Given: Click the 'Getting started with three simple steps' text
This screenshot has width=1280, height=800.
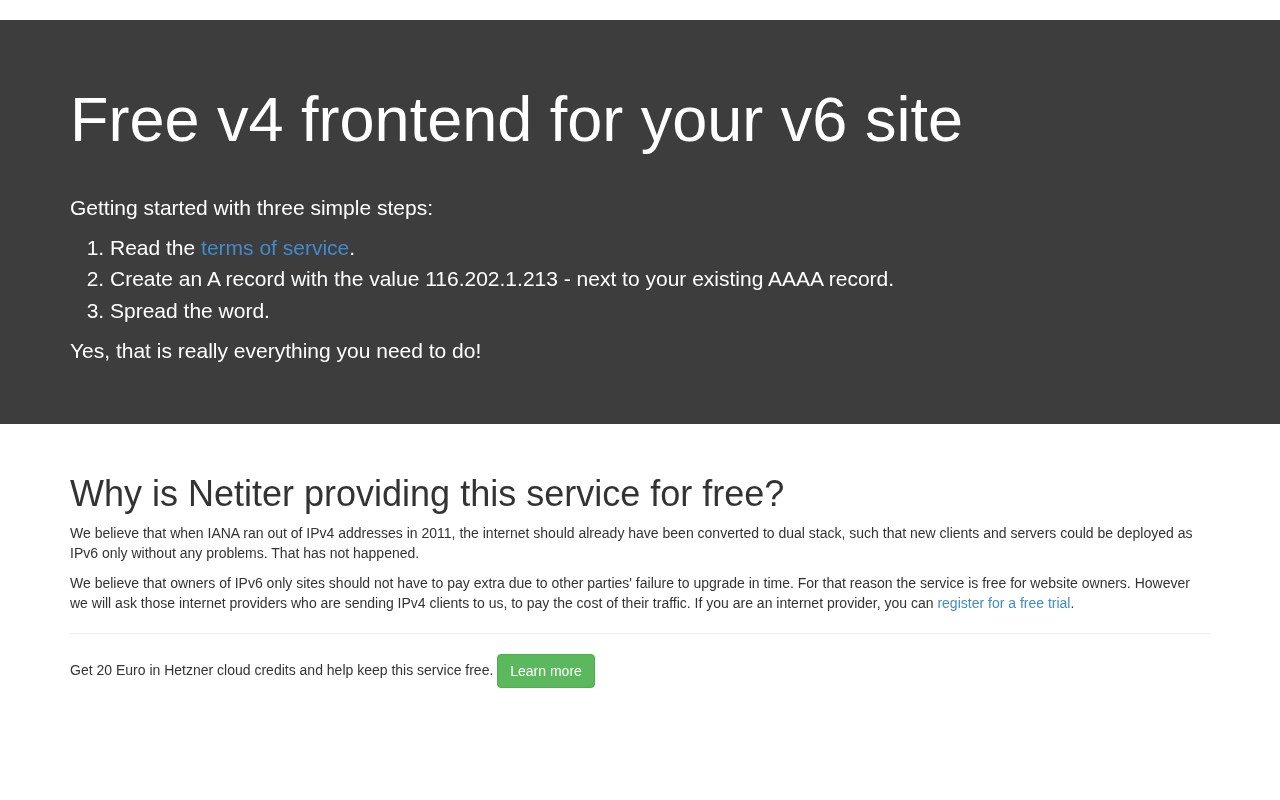Looking at the screenshot, I should 251,208.
